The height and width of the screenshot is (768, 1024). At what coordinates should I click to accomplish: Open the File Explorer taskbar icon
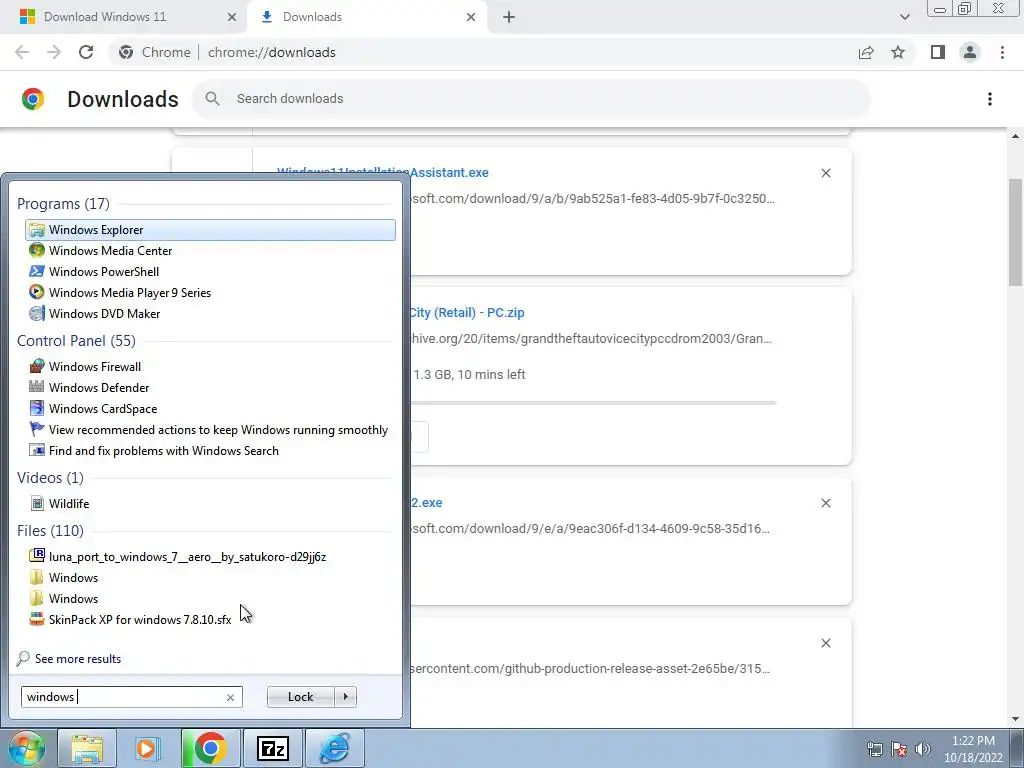click(x=87, y=748)
